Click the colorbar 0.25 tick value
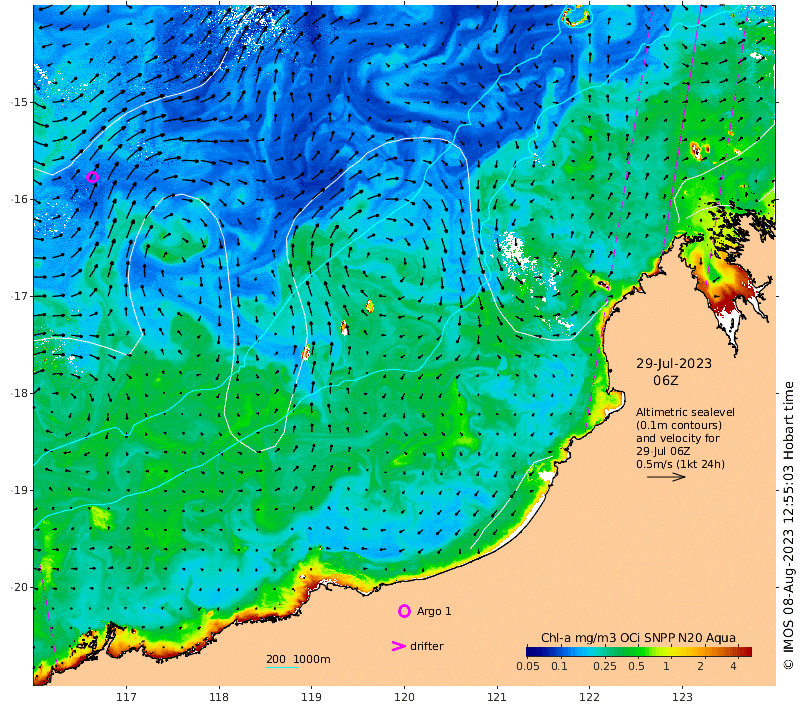Viewport: 800px width, 710px height. (x=605, y=666)
